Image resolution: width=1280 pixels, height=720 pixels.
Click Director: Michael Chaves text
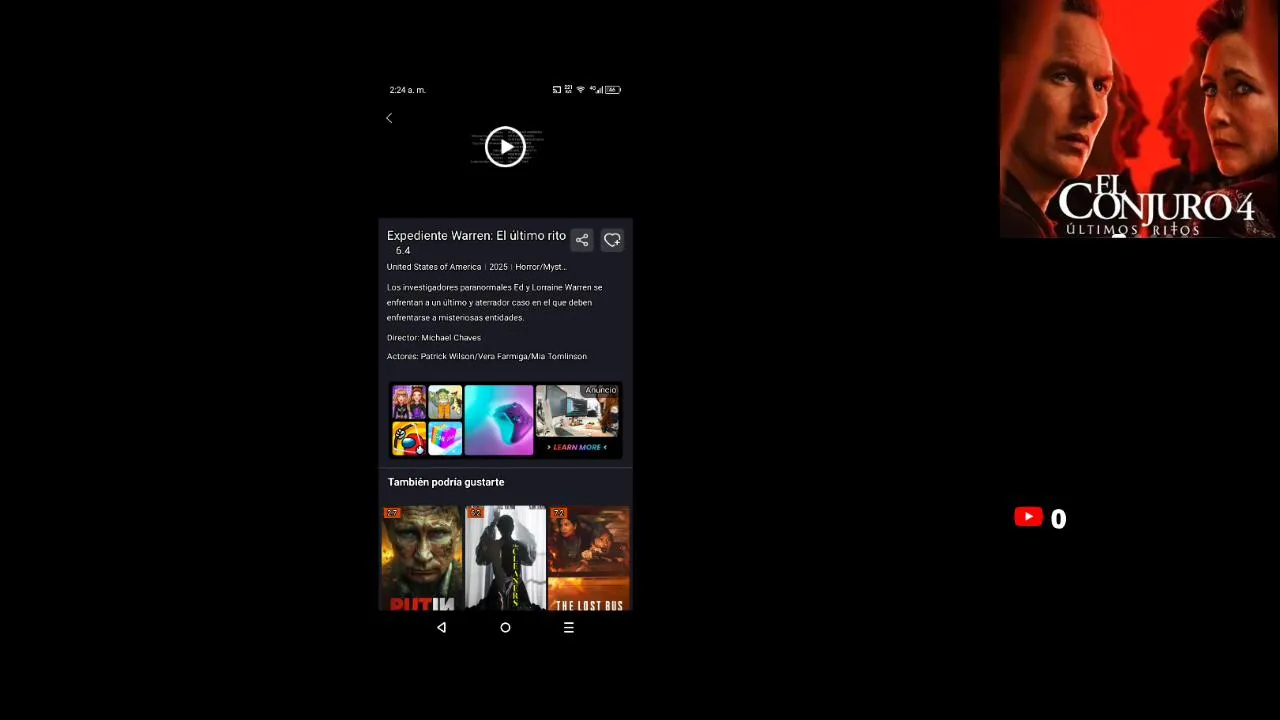tap(434, 338)
